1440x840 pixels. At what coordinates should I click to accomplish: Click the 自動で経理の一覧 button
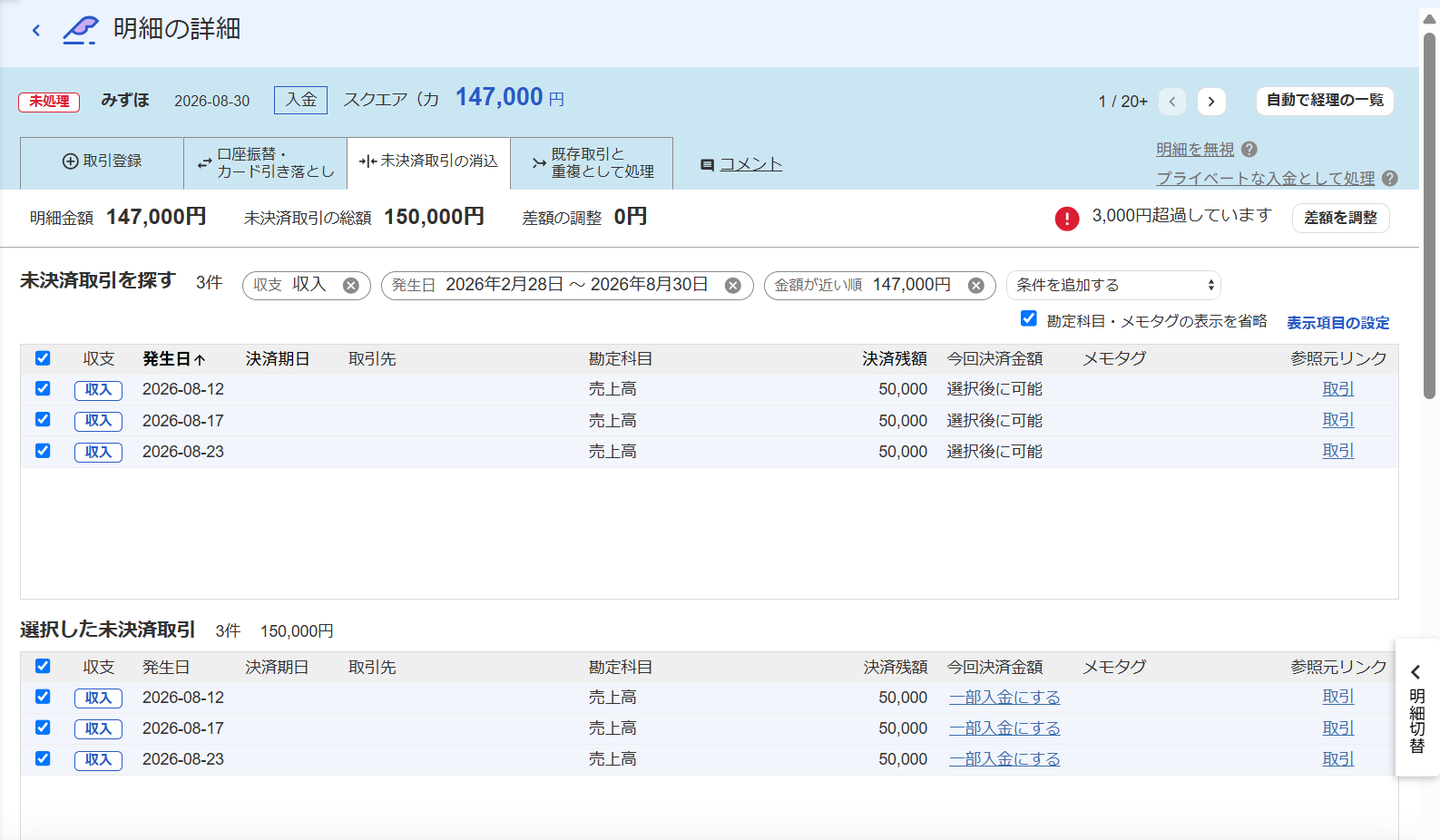point(1325,101)
